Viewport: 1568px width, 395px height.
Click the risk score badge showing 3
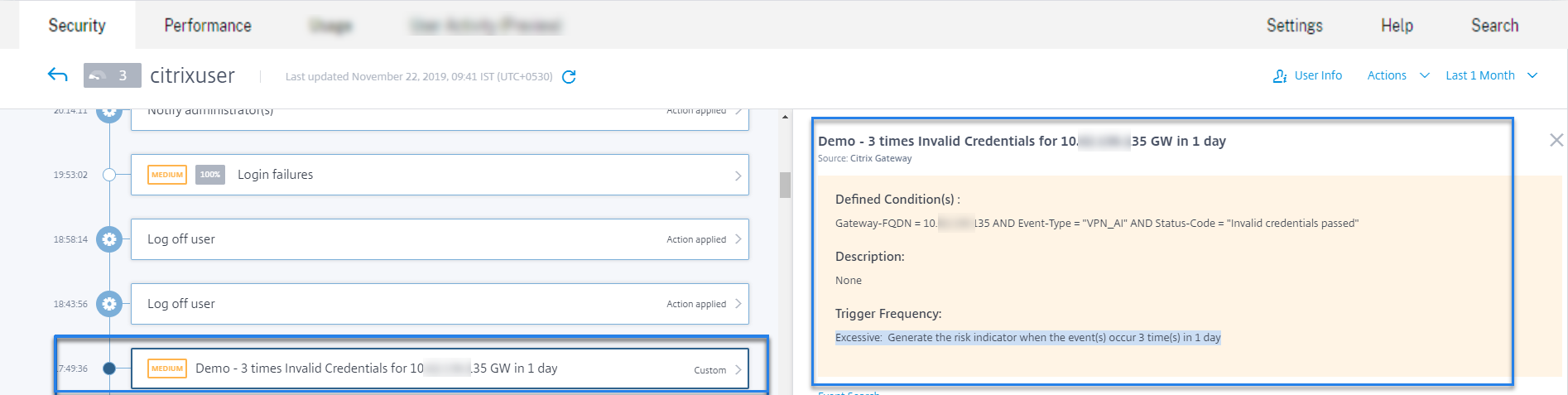point(112,75)
